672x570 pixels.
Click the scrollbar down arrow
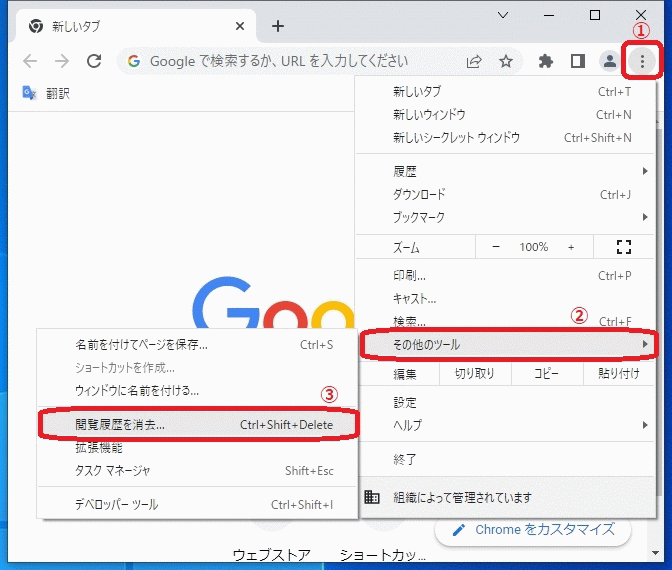pos(655,553)
